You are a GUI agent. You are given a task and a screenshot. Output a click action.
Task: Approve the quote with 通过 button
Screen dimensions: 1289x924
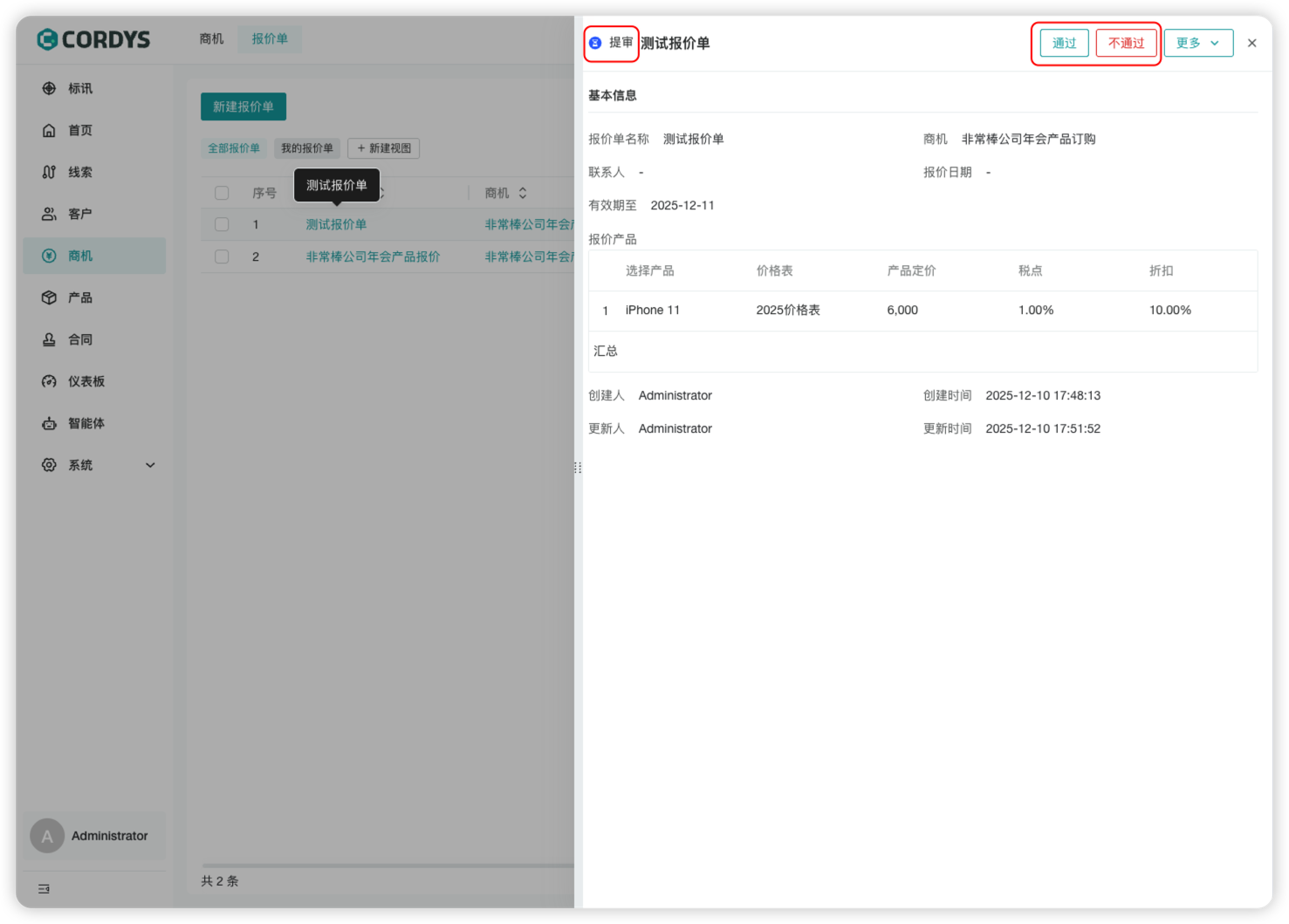[1064, 43]
